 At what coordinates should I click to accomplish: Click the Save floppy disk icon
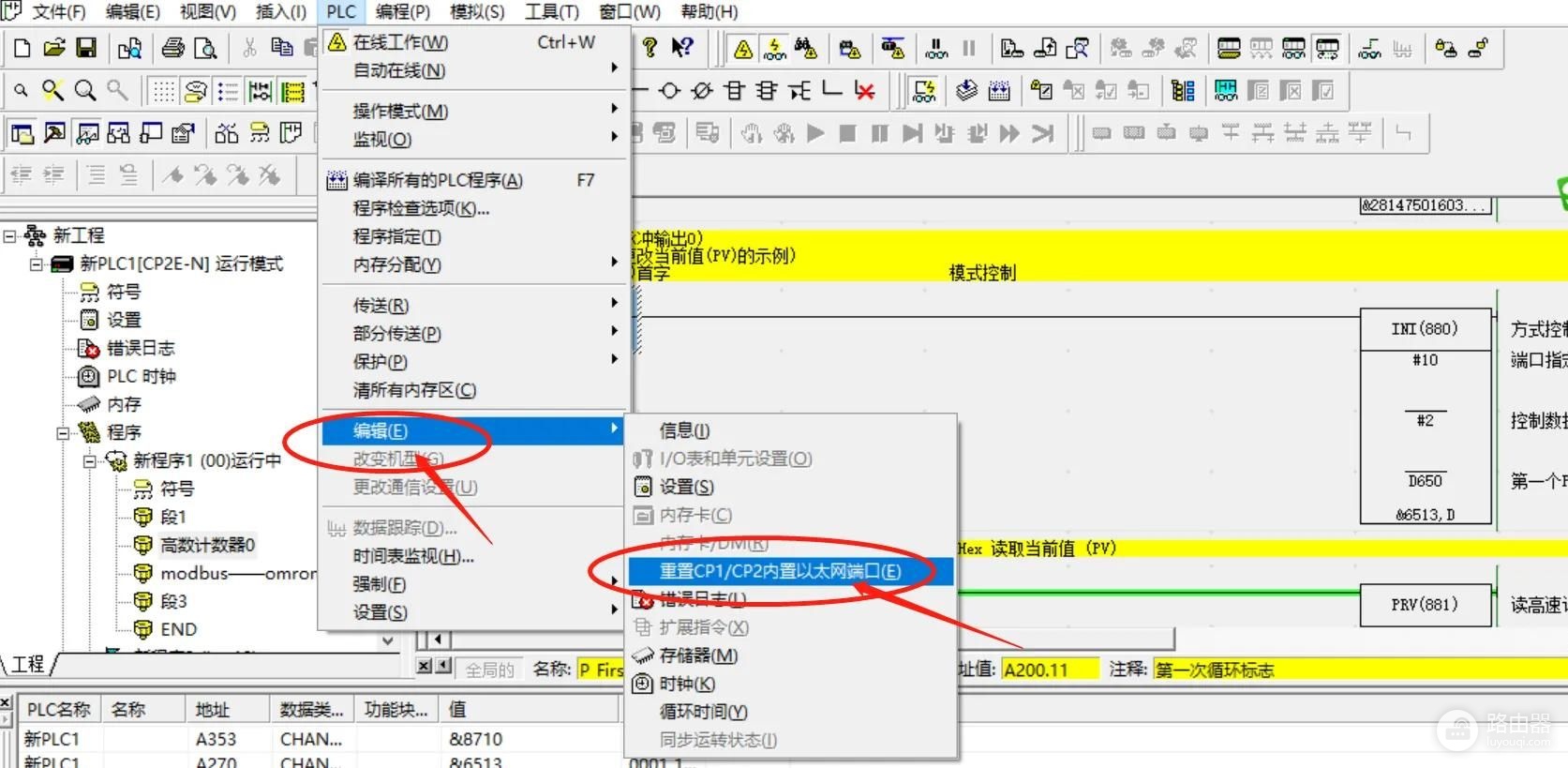86,48
